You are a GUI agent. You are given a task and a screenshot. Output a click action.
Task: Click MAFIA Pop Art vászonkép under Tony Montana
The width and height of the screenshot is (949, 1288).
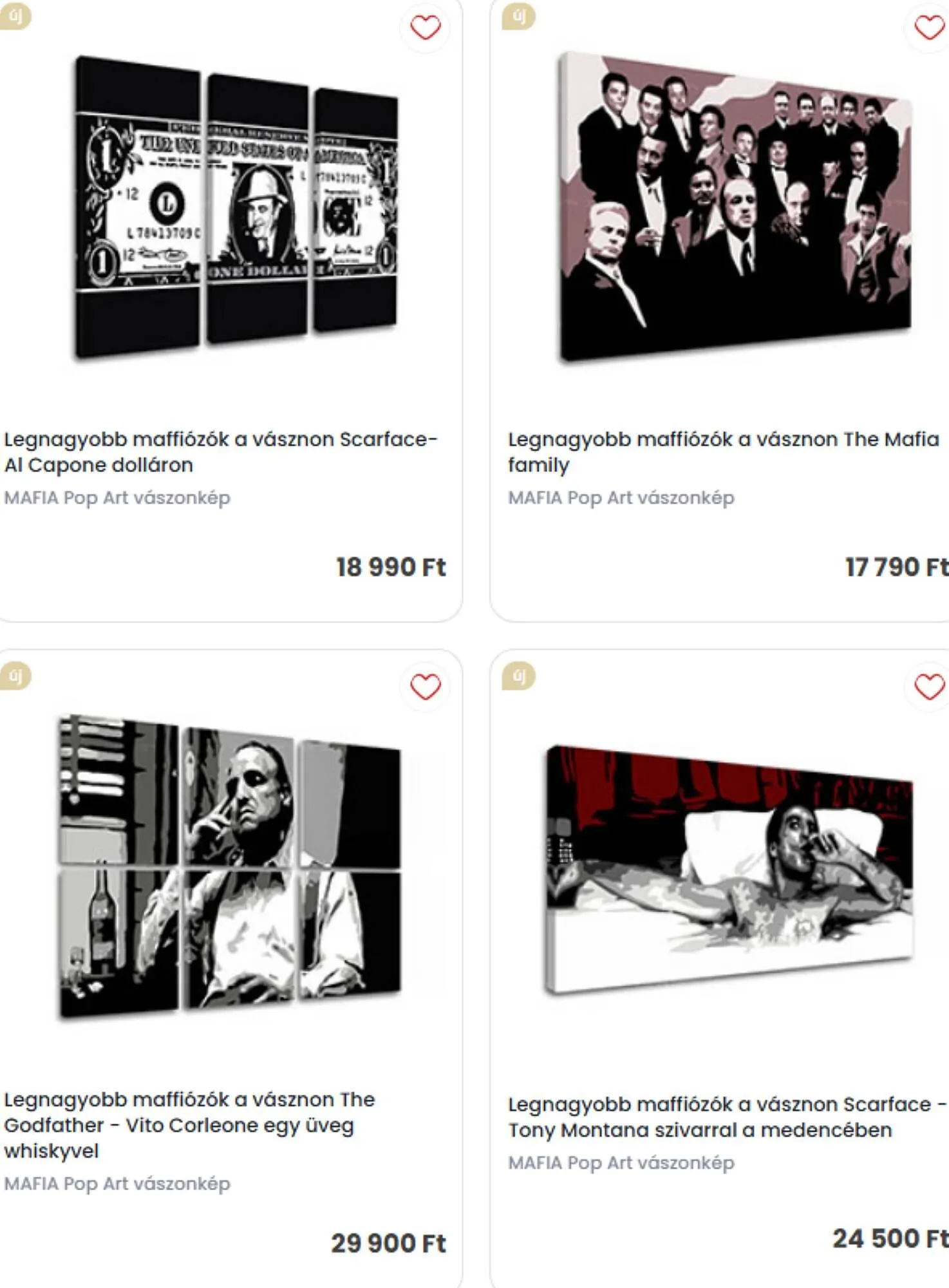pos(621,1163)
